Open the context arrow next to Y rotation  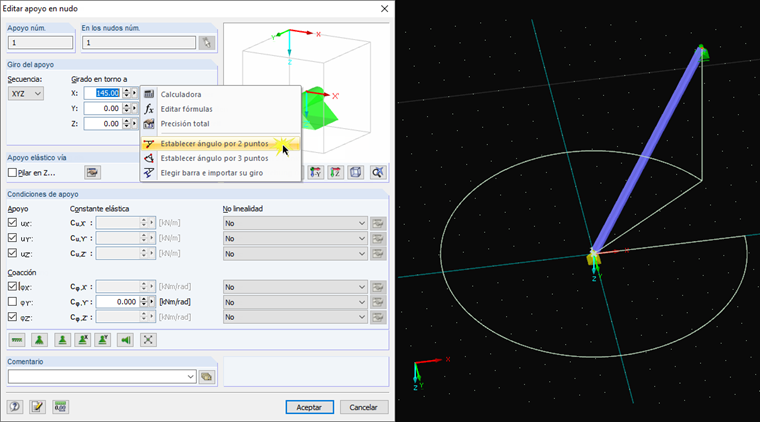coord(135,109)
